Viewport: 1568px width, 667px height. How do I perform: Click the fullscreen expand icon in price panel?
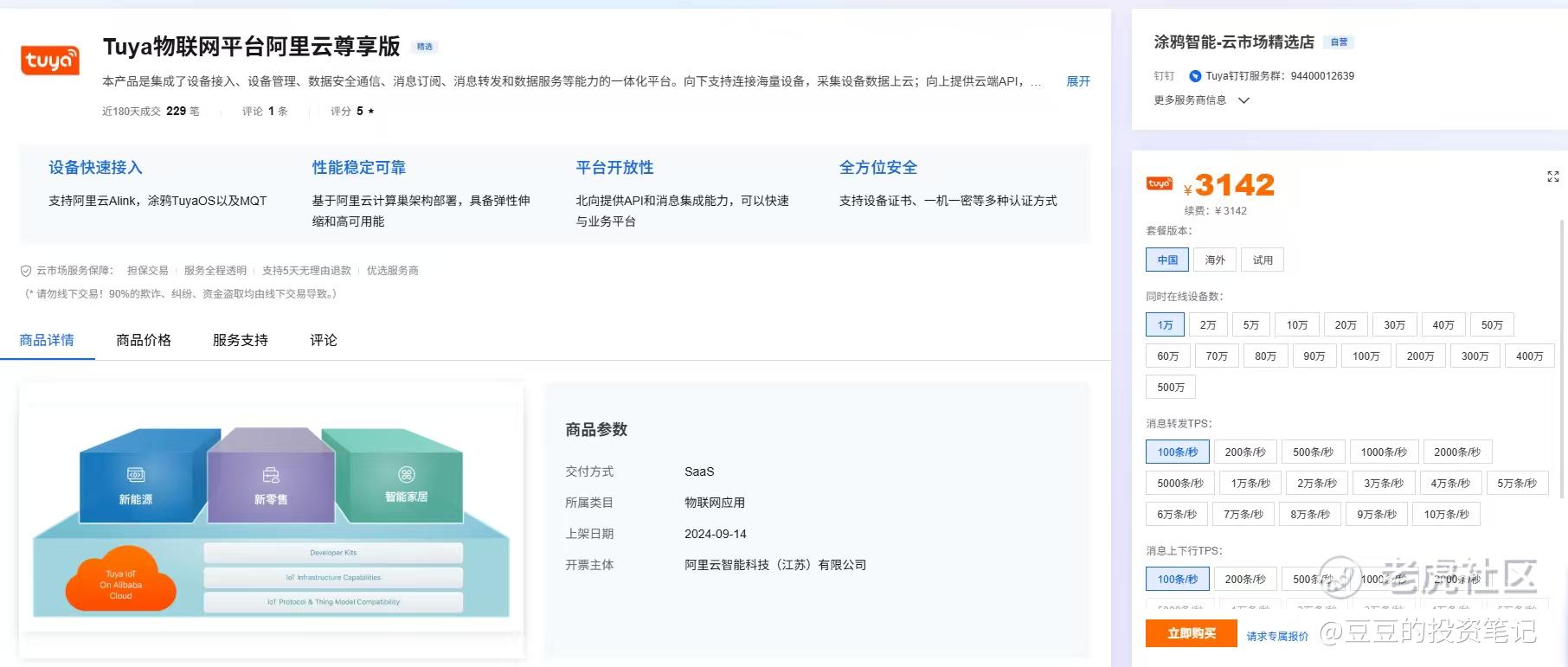pyautogui.click(x=1552, y=176)
